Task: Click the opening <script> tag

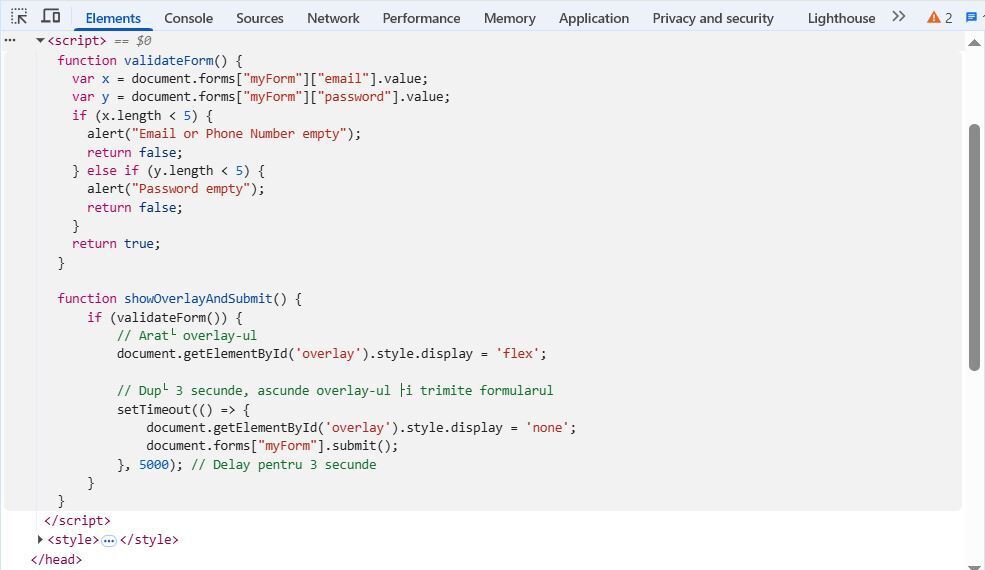Action: (x=77, y=41)
